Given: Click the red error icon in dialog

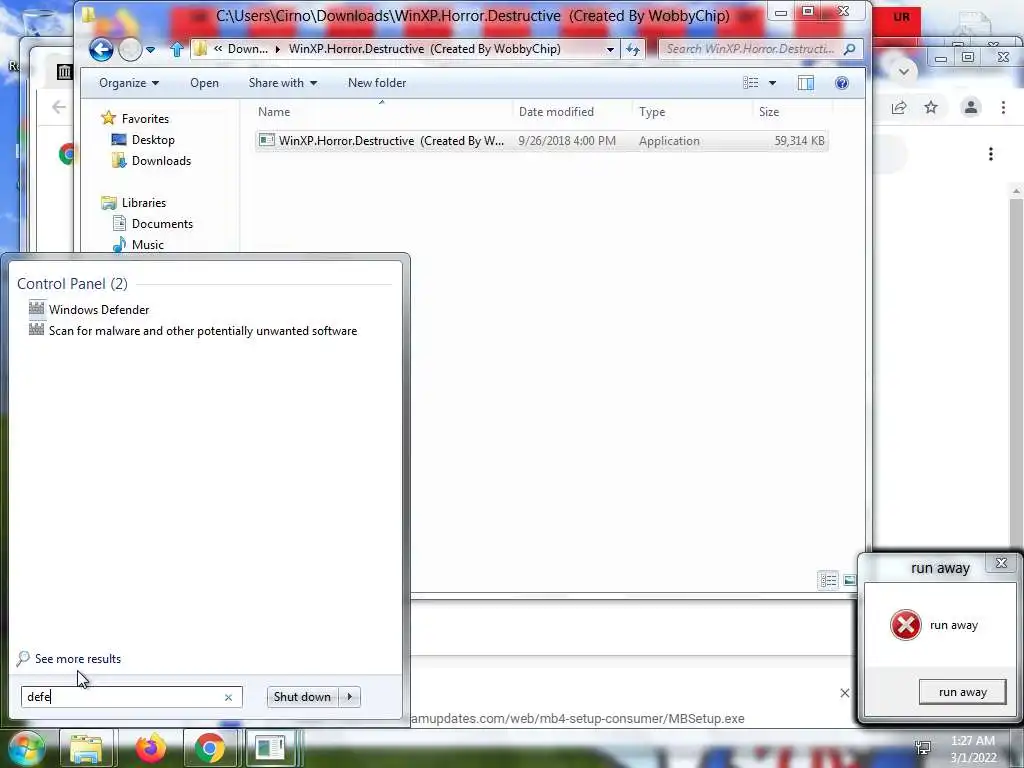Looking at the screenshot, I should tap(906, 625).
